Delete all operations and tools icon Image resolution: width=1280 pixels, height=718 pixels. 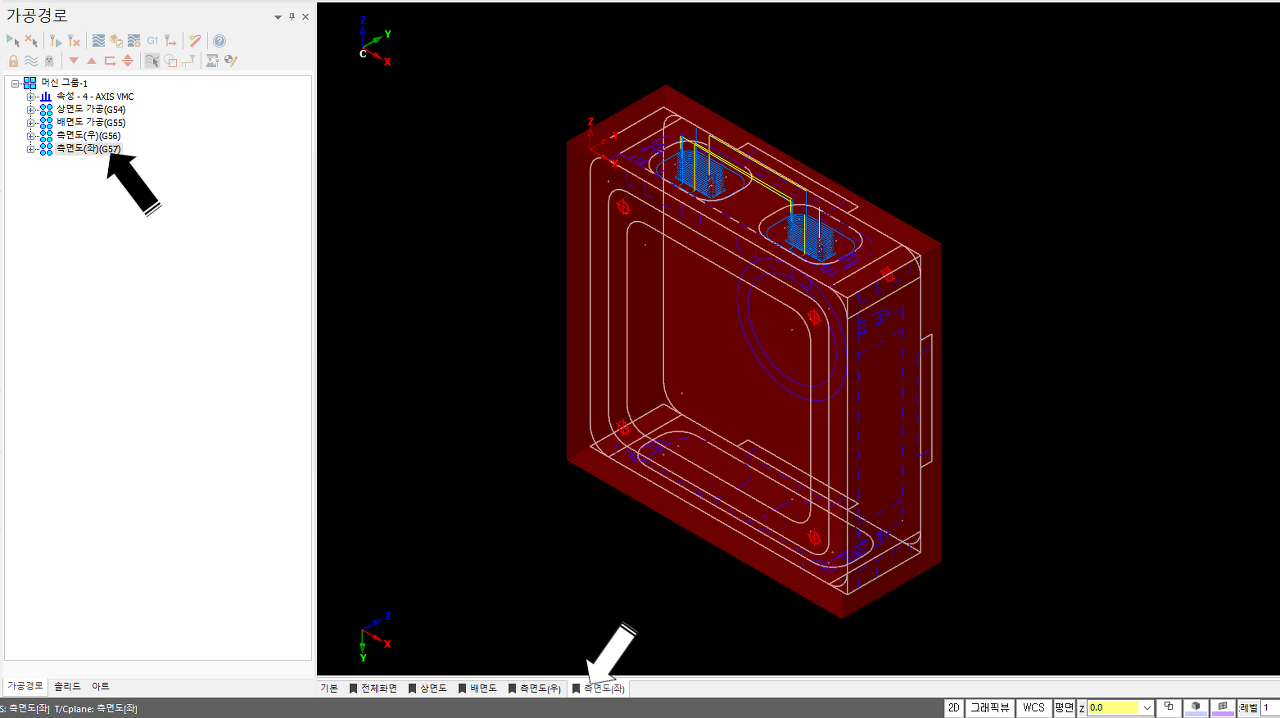[195, 41]
